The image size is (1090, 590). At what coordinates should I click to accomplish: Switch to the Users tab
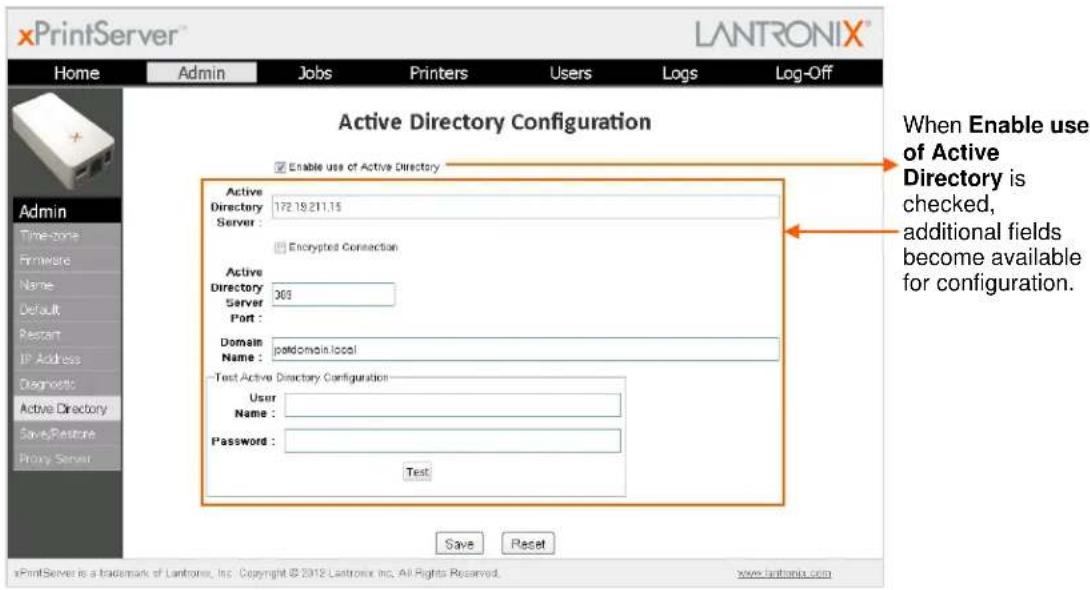(571, 73)
